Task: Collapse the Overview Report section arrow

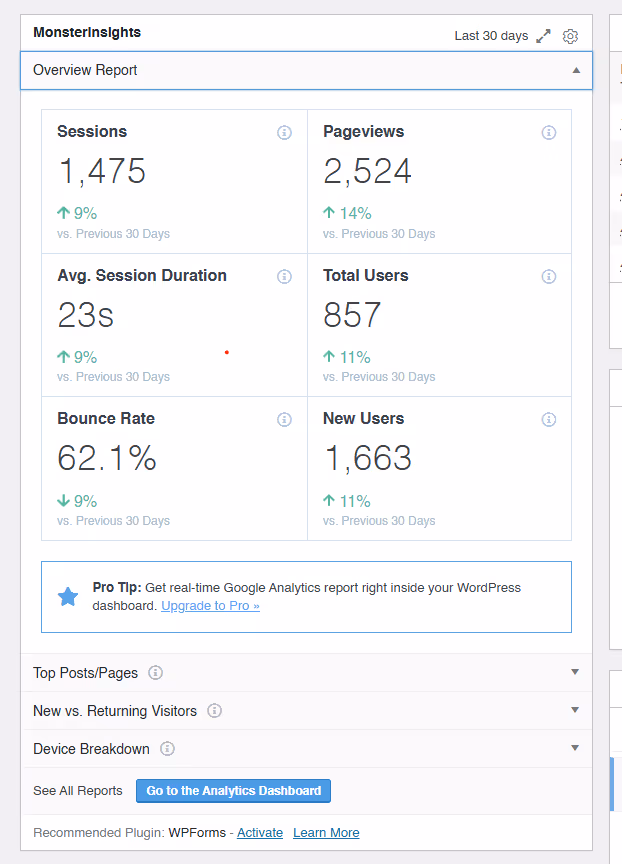Action: 576,71
